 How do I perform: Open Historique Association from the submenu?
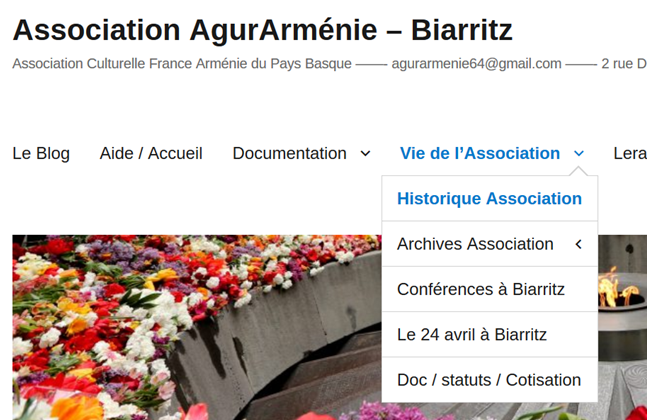[x=489, y=198]
